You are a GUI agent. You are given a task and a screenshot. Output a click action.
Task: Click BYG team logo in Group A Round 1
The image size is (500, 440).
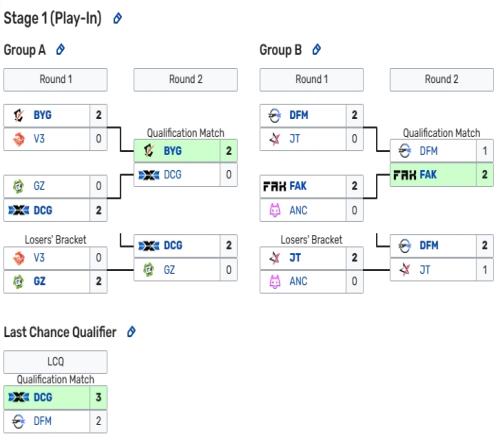click(19, 115)
